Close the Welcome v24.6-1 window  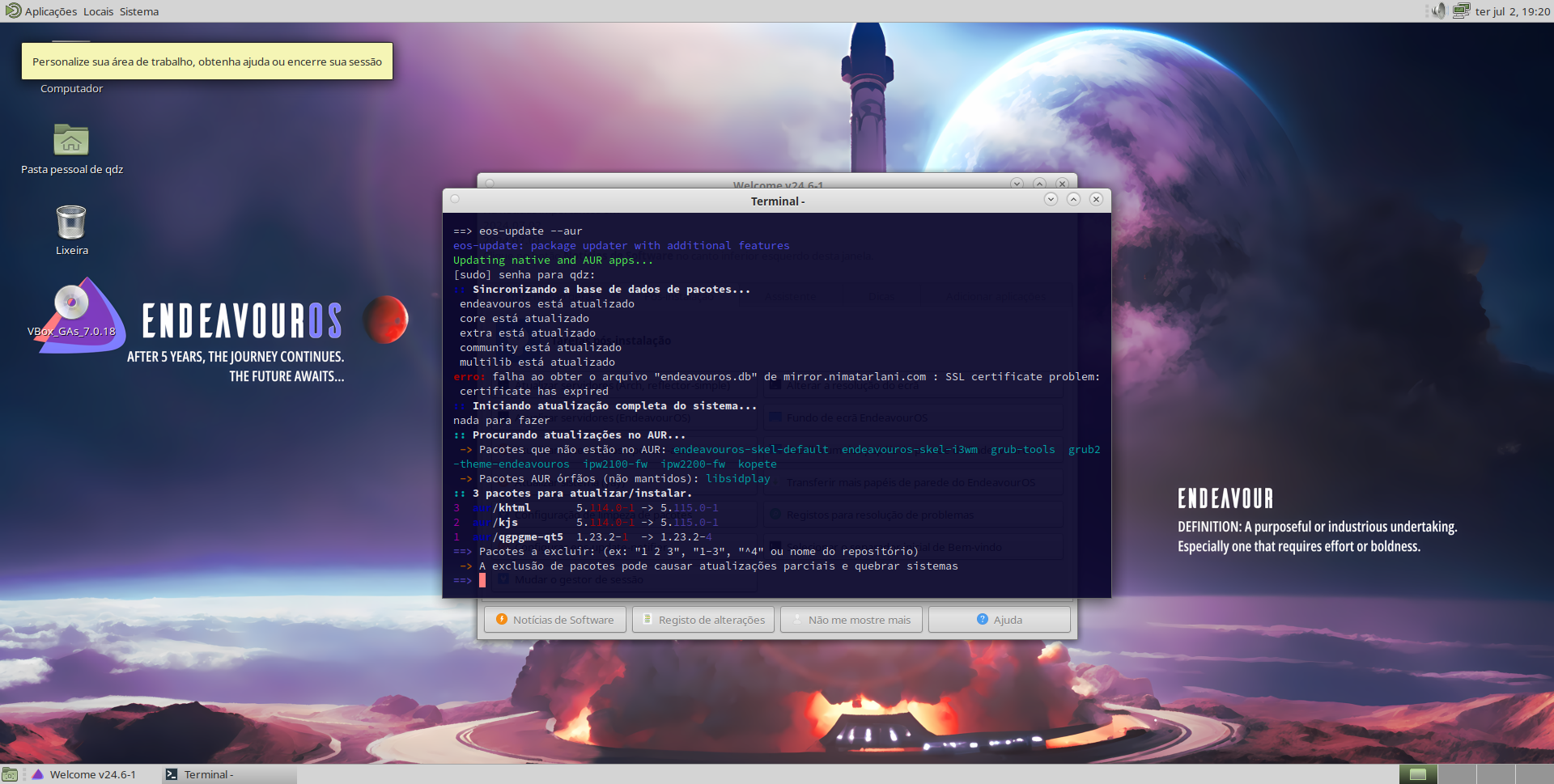point(1063,184)
